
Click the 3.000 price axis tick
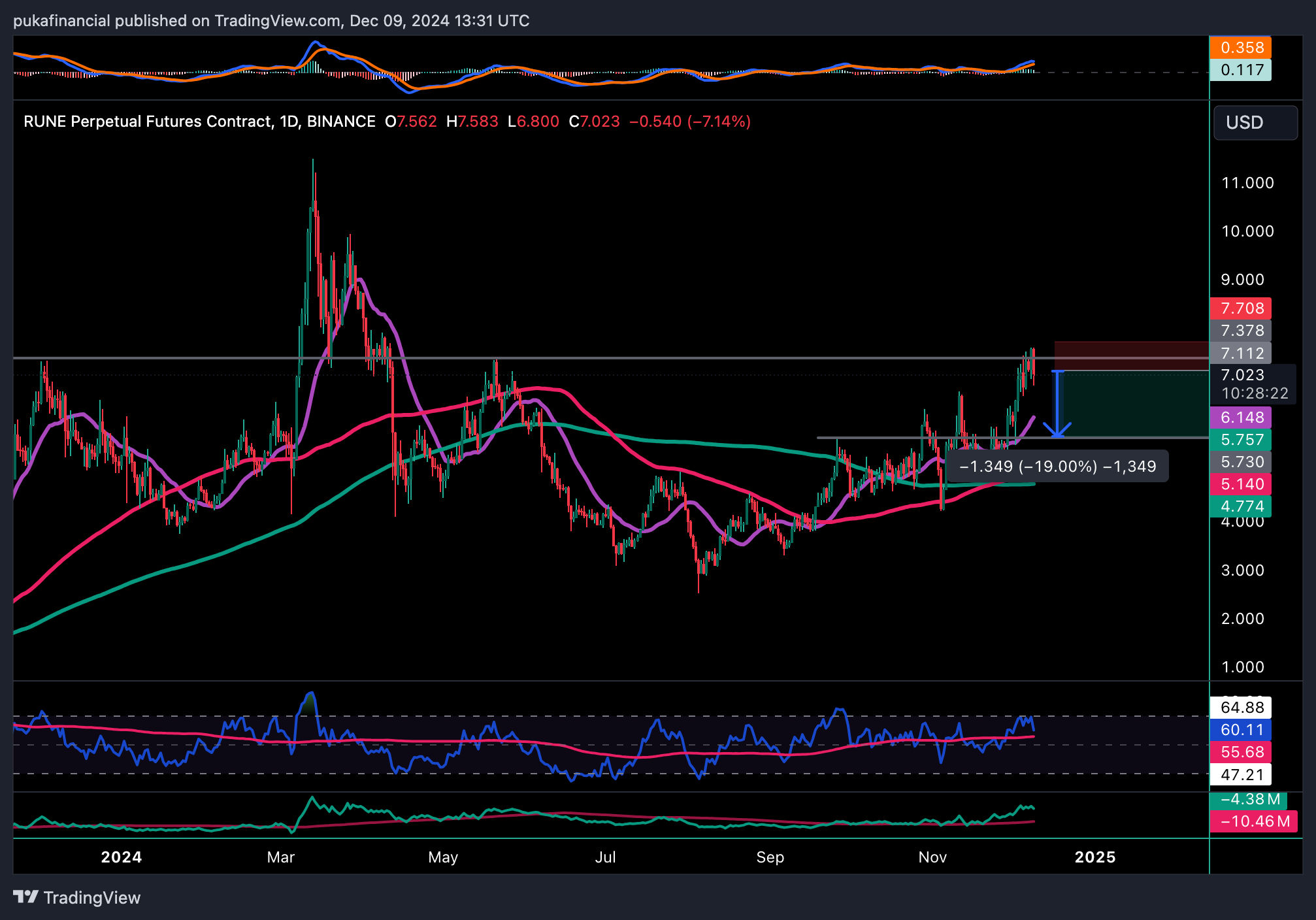pos(1243,570)
